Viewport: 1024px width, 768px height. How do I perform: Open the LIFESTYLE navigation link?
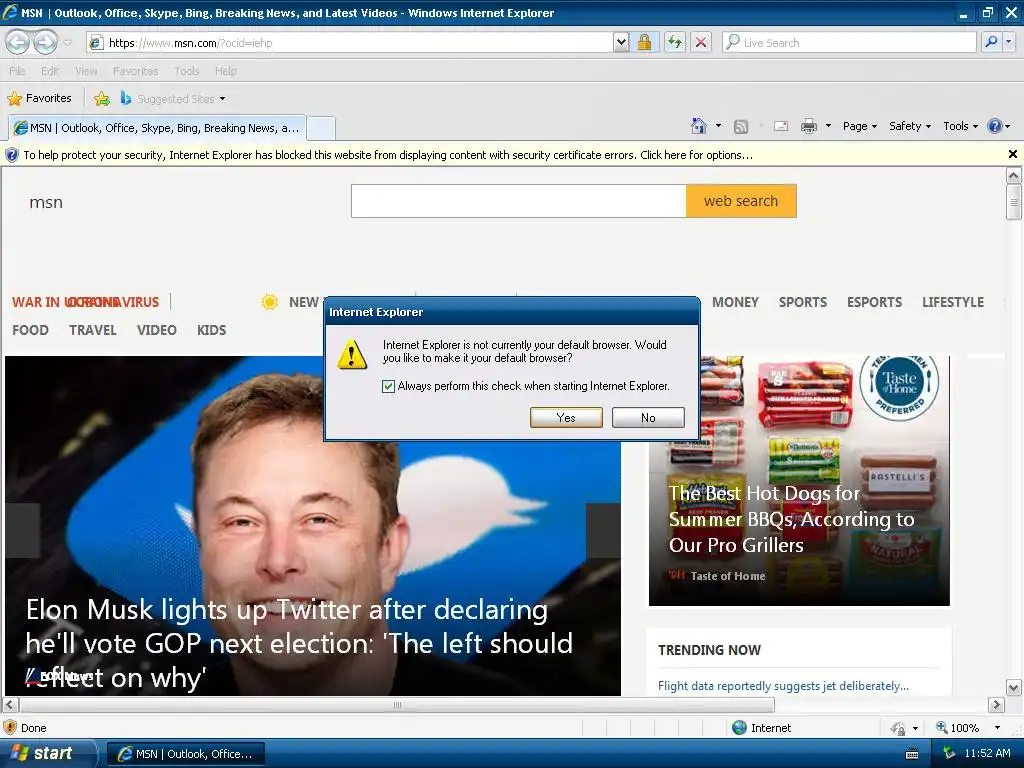click(x=953, y=302)
